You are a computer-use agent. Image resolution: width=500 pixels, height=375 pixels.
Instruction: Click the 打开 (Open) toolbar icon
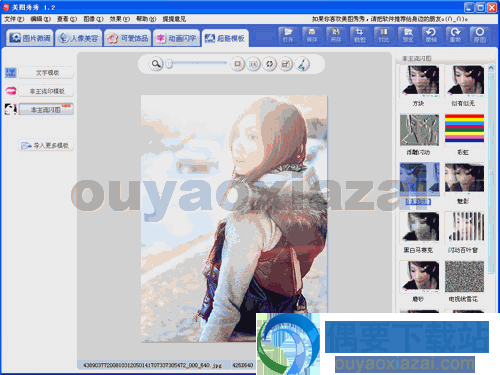(x=288, y=35)
